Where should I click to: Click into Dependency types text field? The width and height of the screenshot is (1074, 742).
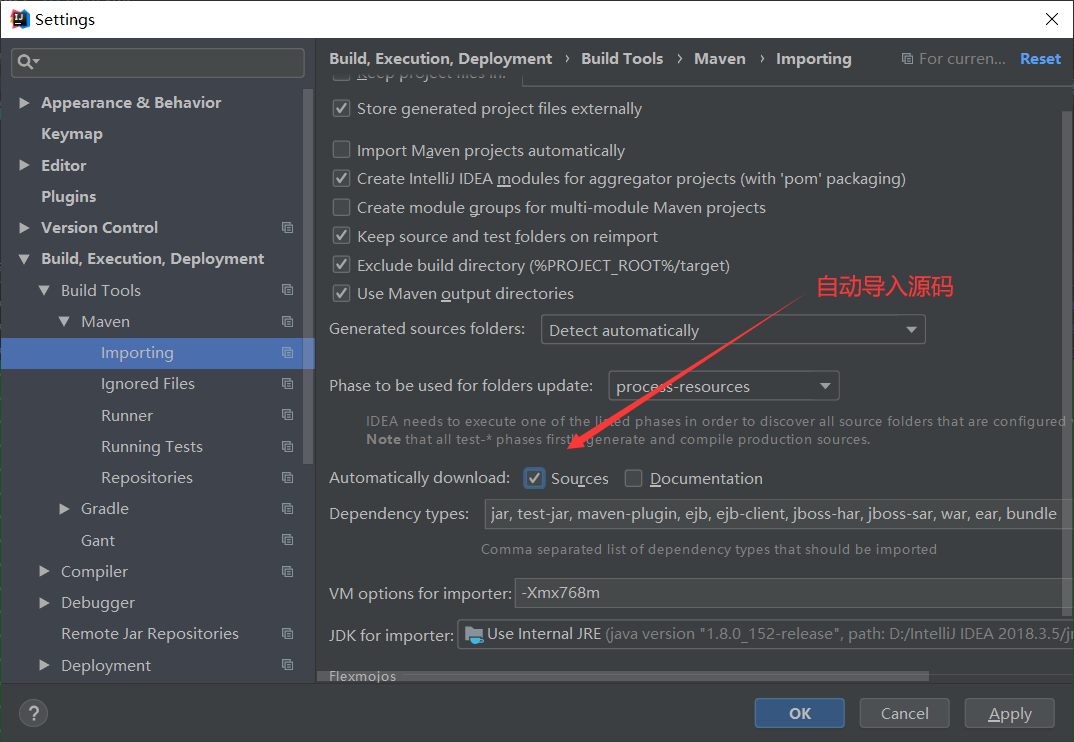pos(779,514)
